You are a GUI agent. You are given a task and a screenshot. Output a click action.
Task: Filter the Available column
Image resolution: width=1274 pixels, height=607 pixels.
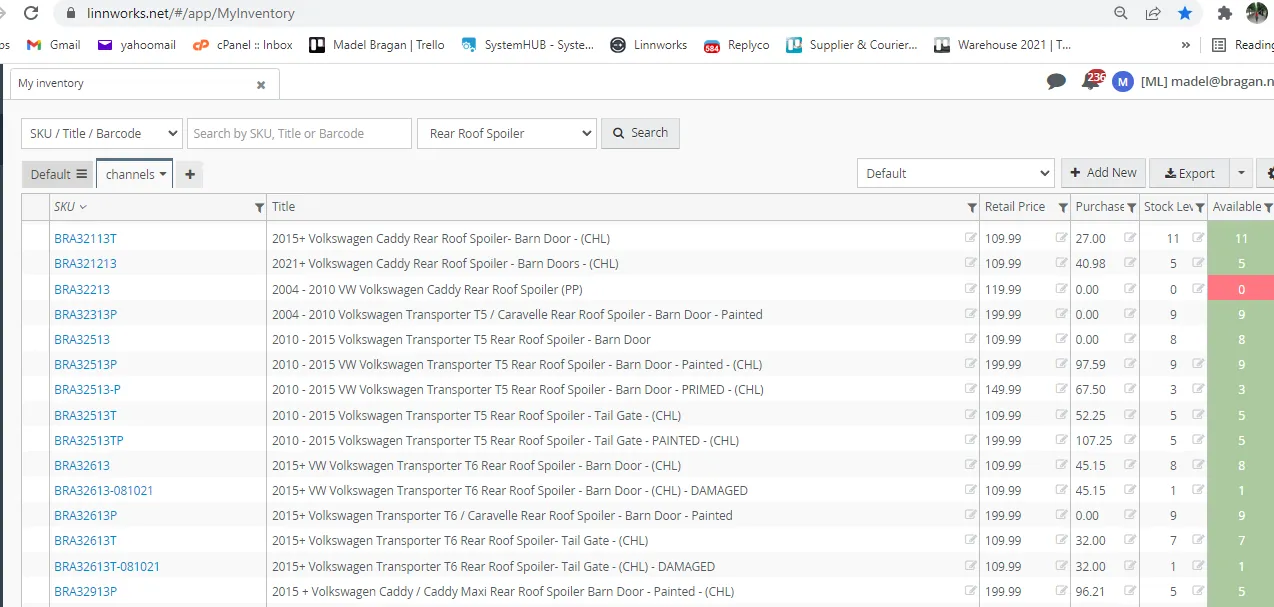[1268, 208]
